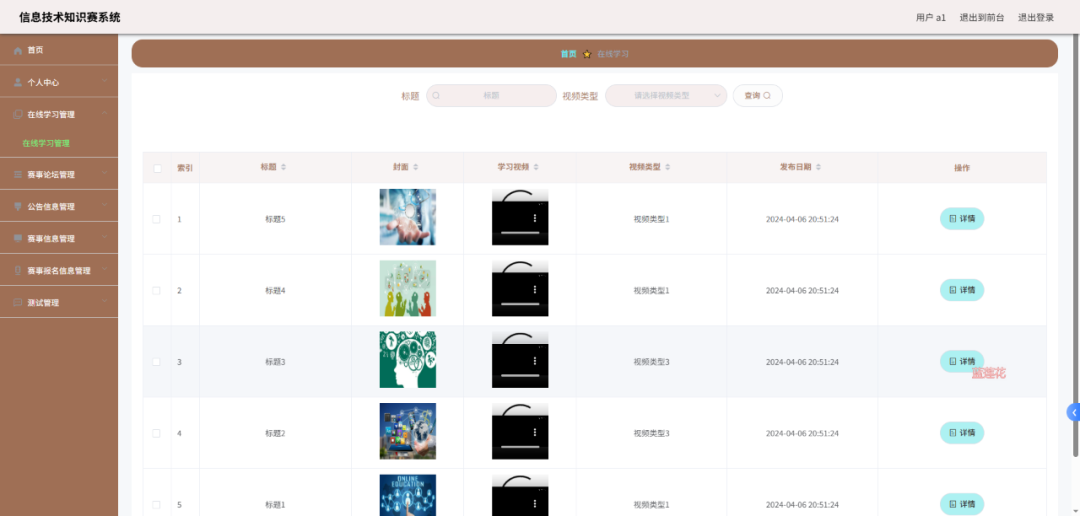Open the 公告信息管理 menu
The width and height of the screenshot is (1080, 516).
click(x=59, y=206)
